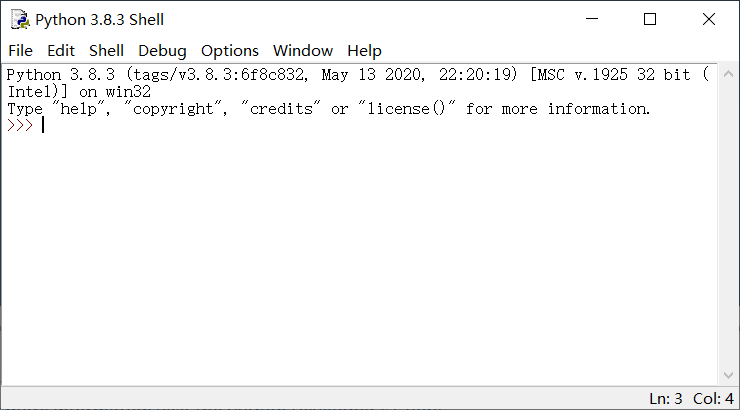Viewport: 740px width, 410px height.
Task: Click the scrollbar up arrow
Action: tap(728, 74)
